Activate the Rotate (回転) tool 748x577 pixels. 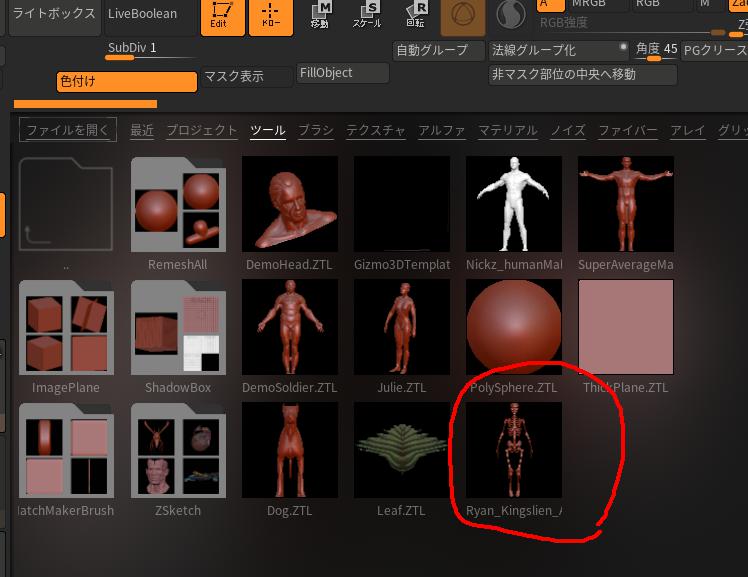(416, 15)
